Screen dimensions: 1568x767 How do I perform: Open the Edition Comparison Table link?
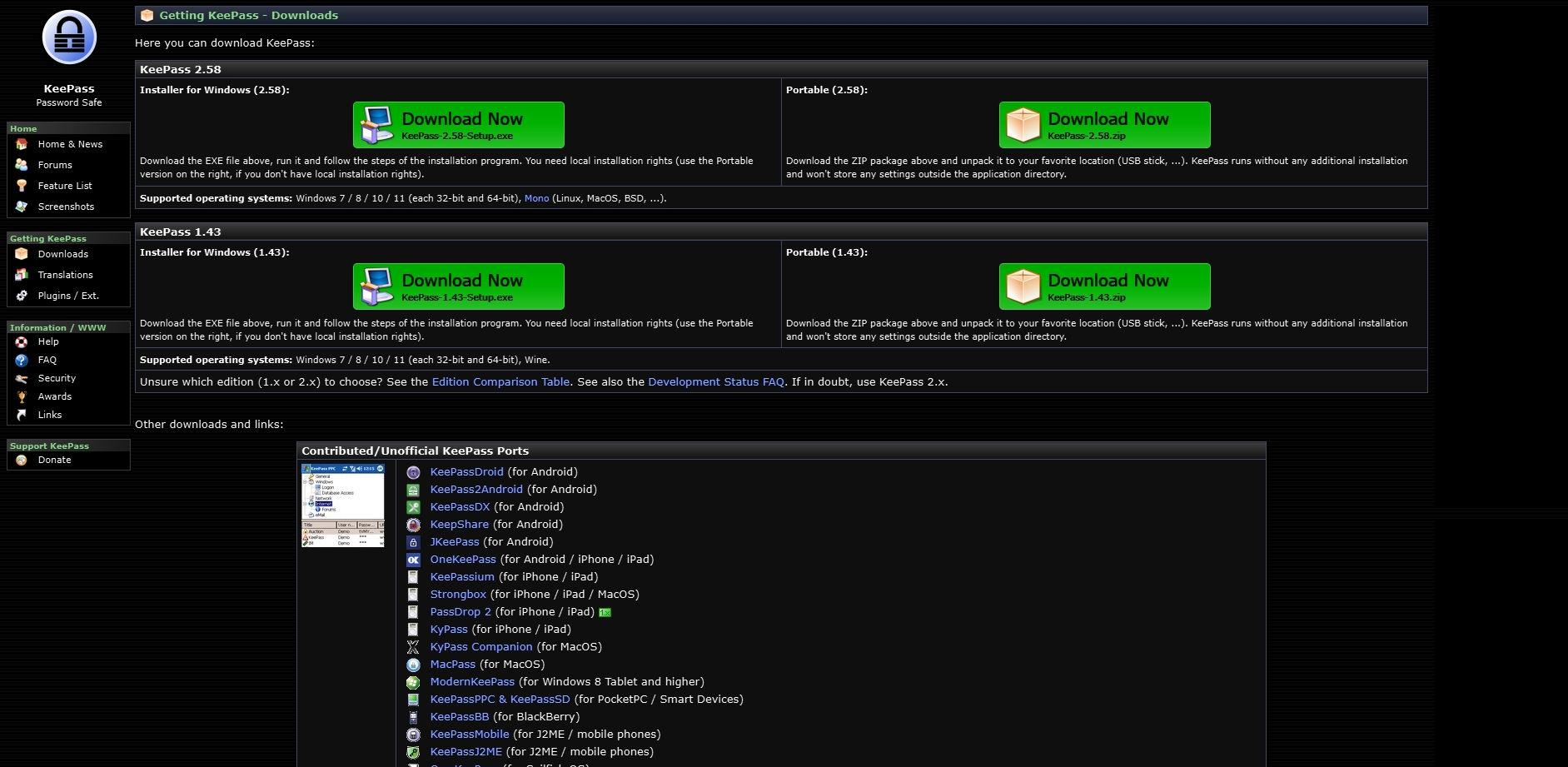coord(500,382)
